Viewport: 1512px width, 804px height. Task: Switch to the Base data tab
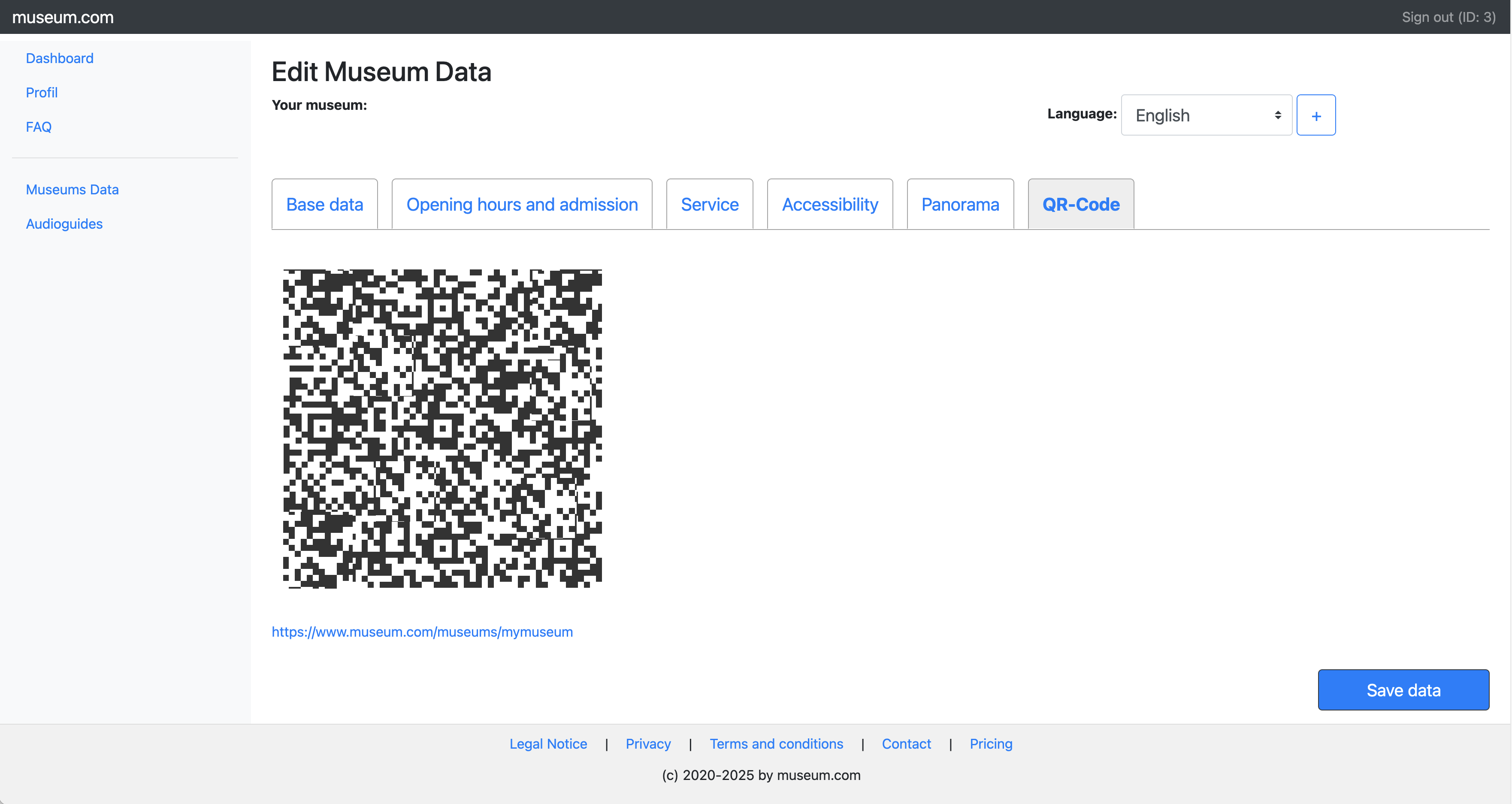tap(325, 204)
